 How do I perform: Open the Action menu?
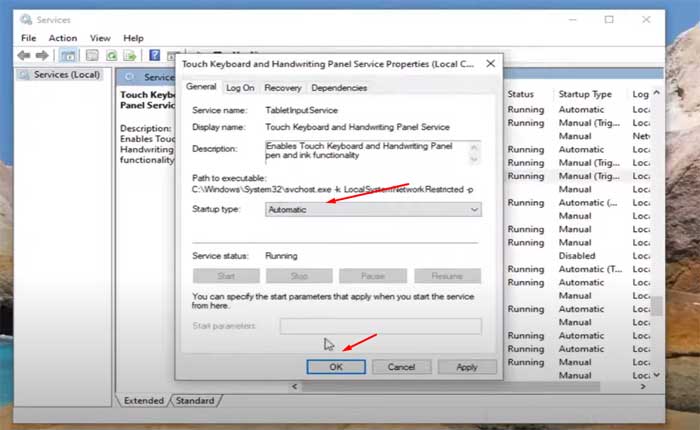(x=62, y=38)
